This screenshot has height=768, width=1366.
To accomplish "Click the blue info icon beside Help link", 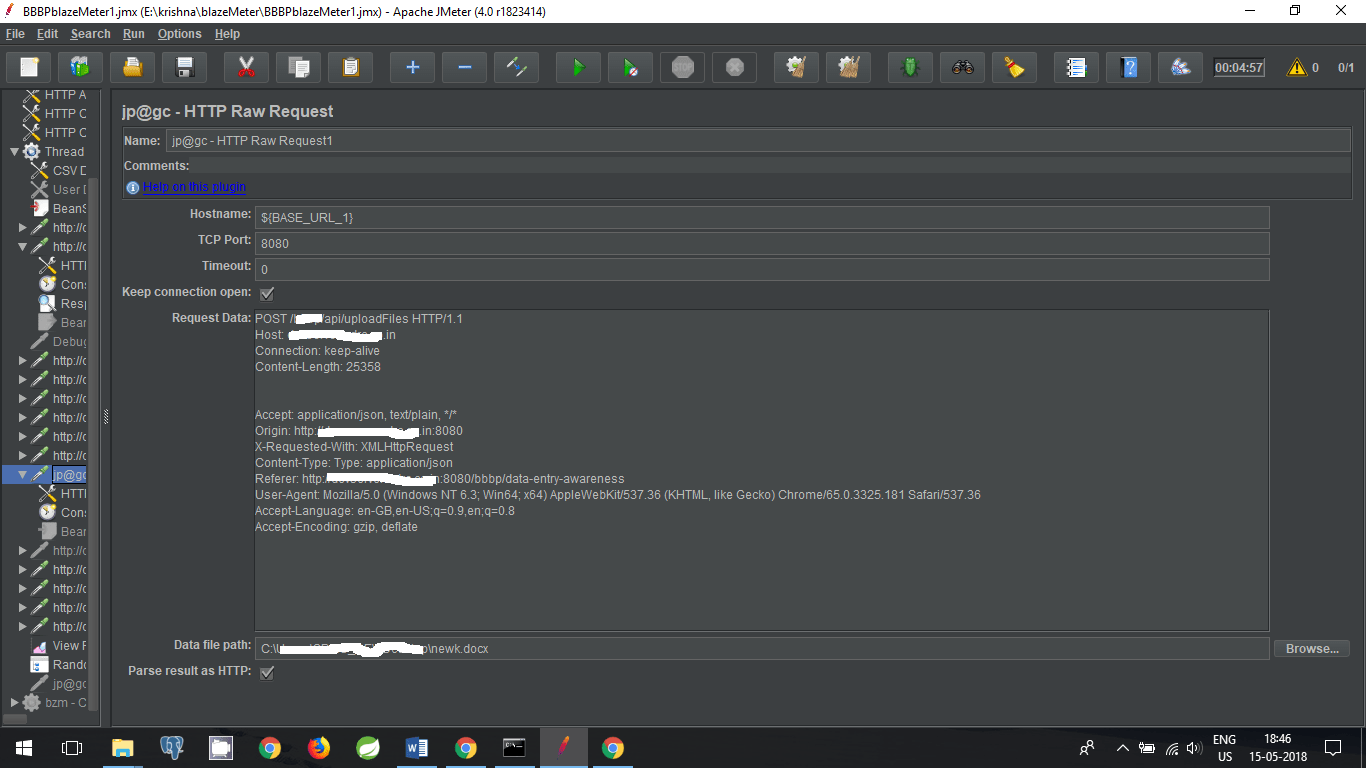I will 133,187.
